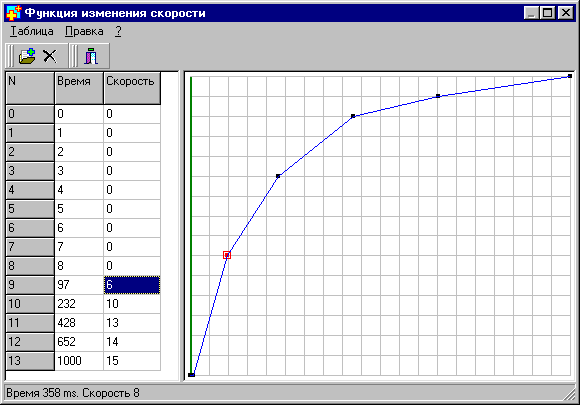Click the open table folder icon
Screen dimensions: 580x405
click(x=27, y=56)
